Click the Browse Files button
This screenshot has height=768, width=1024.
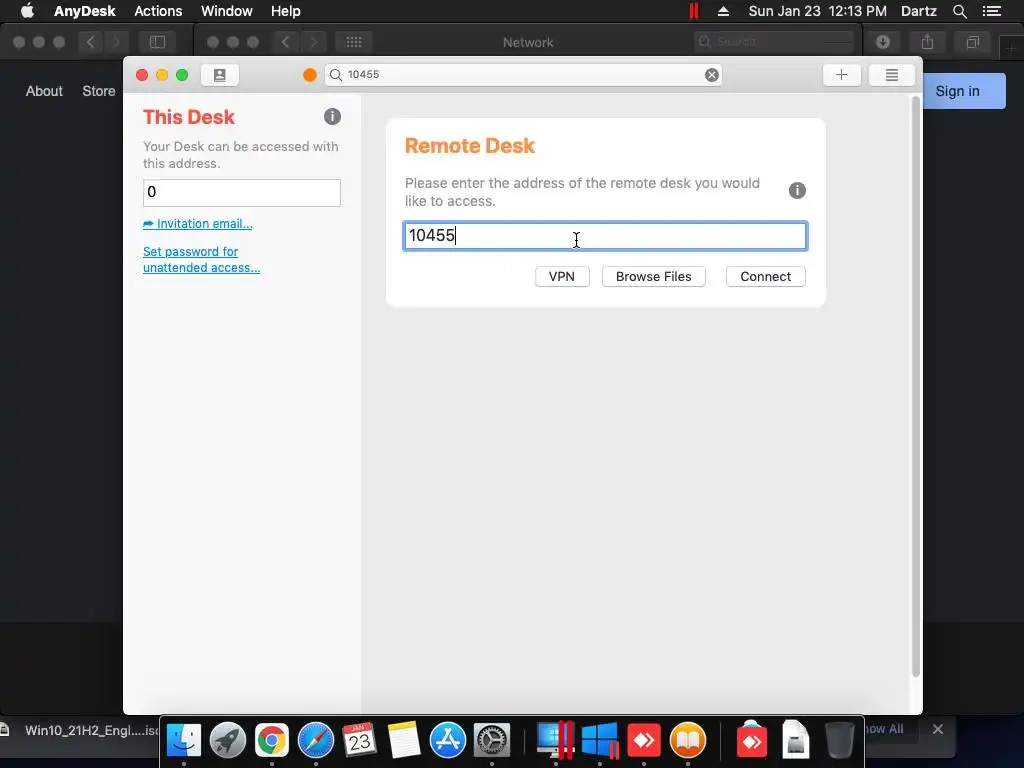653,276
